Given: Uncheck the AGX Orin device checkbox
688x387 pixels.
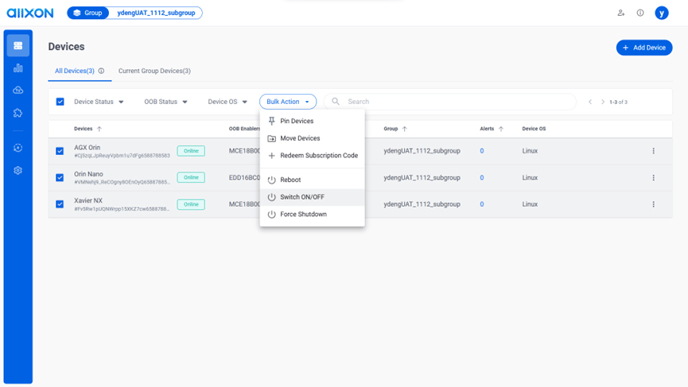Looking at the screenshot, I should (x=60, y=151).
